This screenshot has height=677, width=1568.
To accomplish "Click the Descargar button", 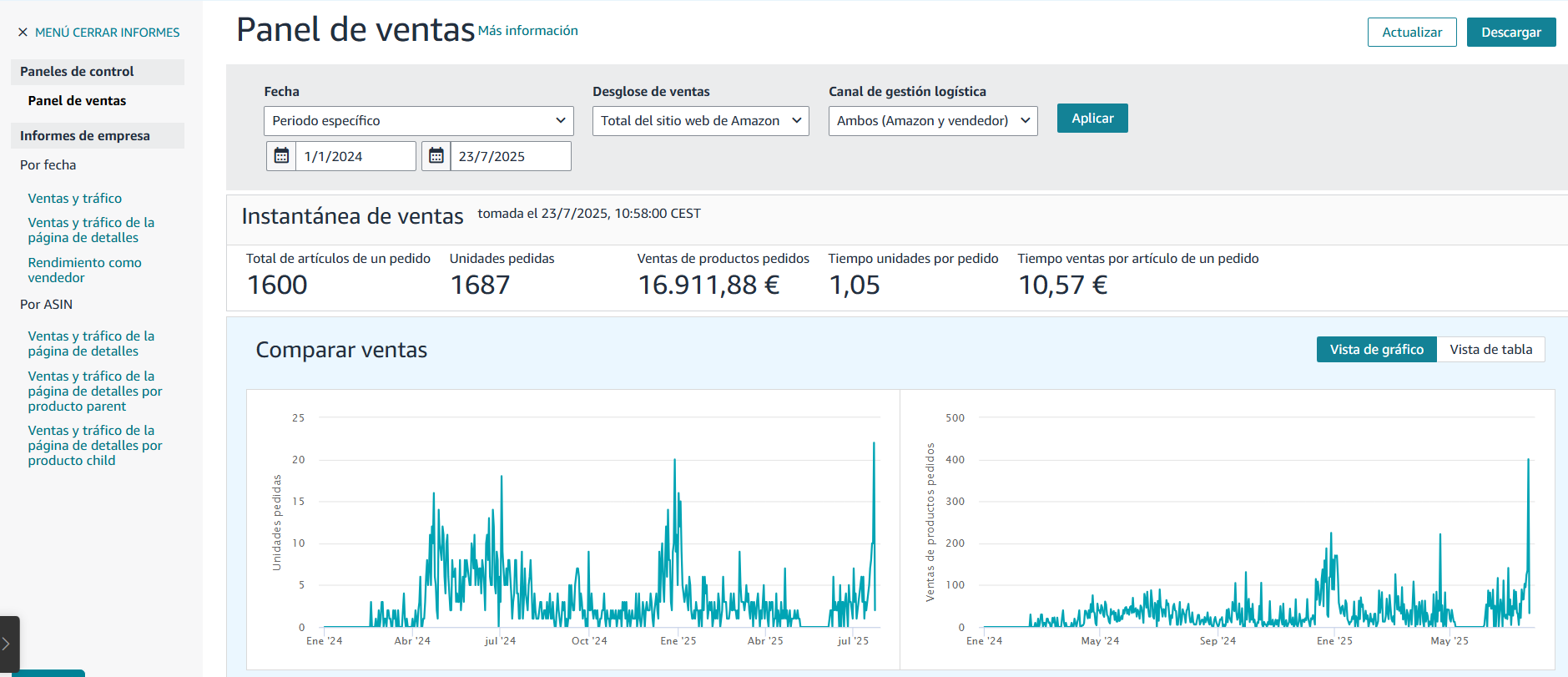I will pos(1510,33).
